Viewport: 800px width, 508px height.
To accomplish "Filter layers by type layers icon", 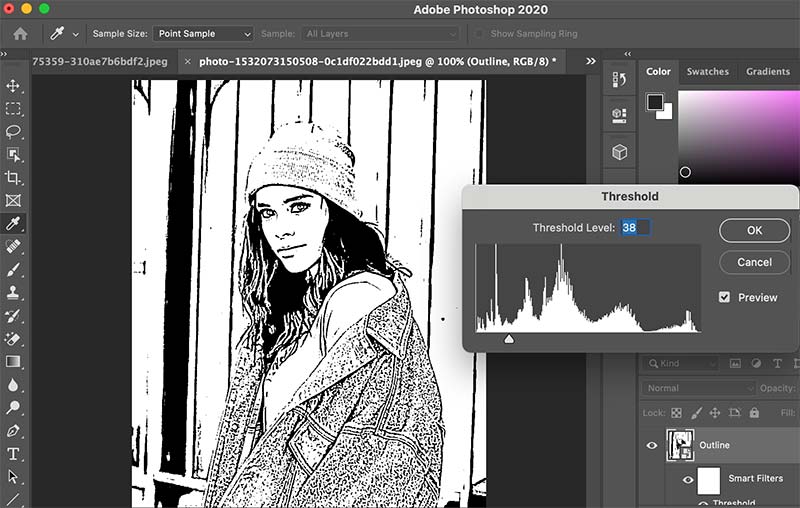I will (x=777, y=363).
